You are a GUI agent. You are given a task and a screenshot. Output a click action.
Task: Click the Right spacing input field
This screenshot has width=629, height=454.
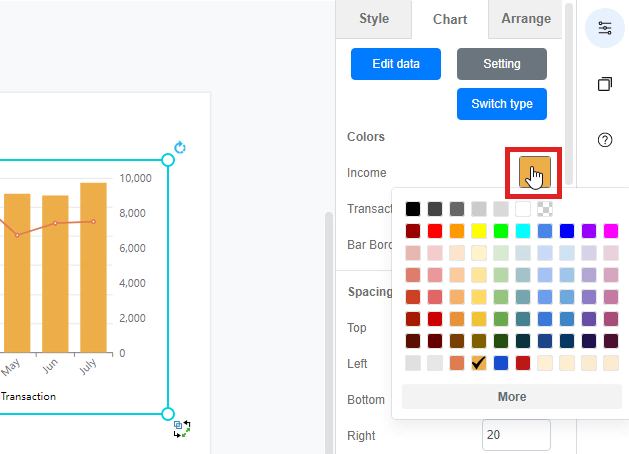[x=516, y=435]
